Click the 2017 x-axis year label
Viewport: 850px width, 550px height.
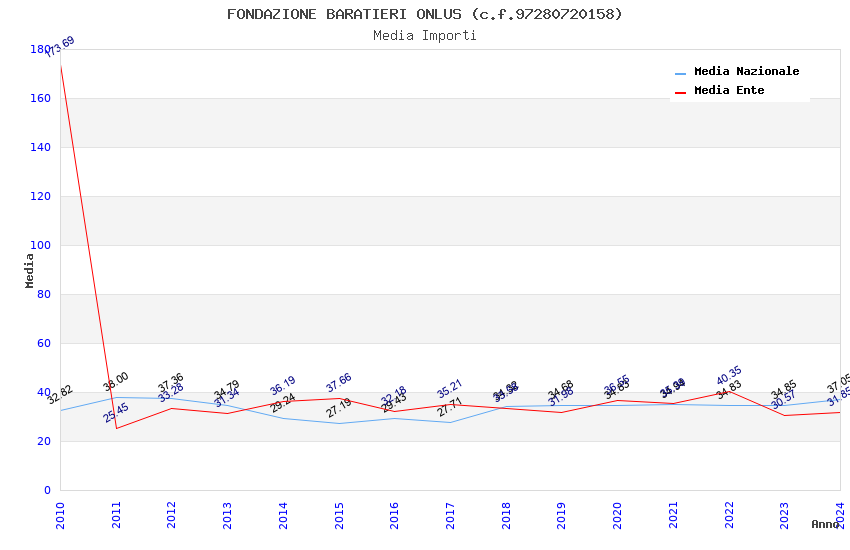(450, 515)
